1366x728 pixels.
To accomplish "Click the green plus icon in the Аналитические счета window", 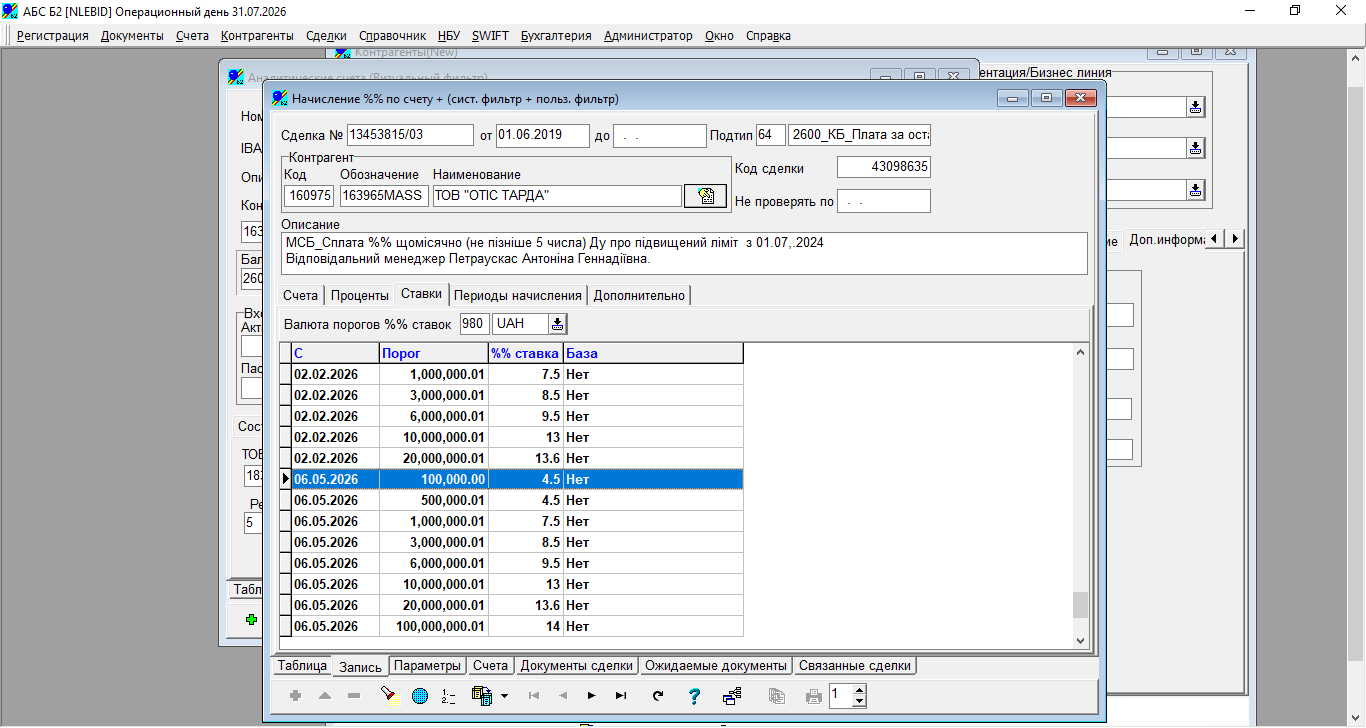I will (251, 620).
